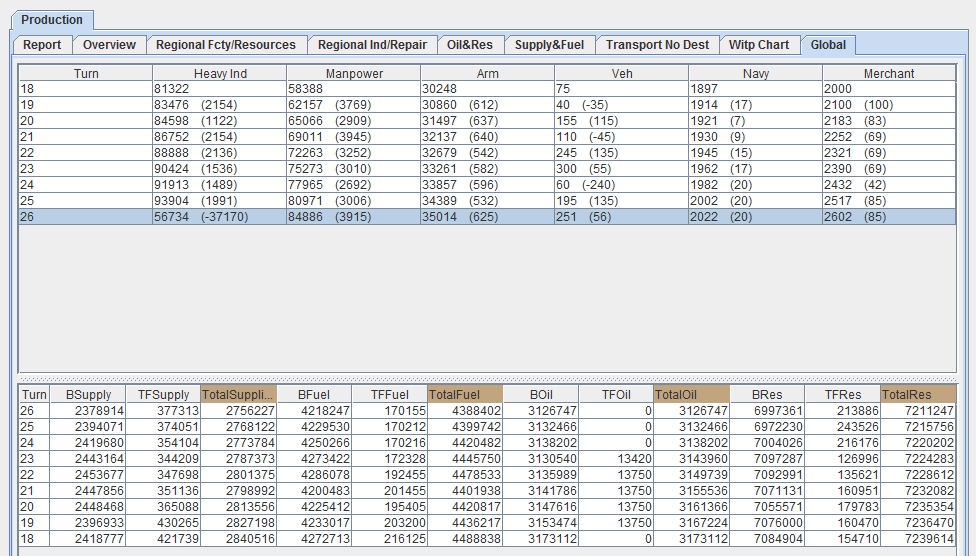Sort by Merchant column header
This screenshot has width=976, height=556.
(x=889, y=73)
